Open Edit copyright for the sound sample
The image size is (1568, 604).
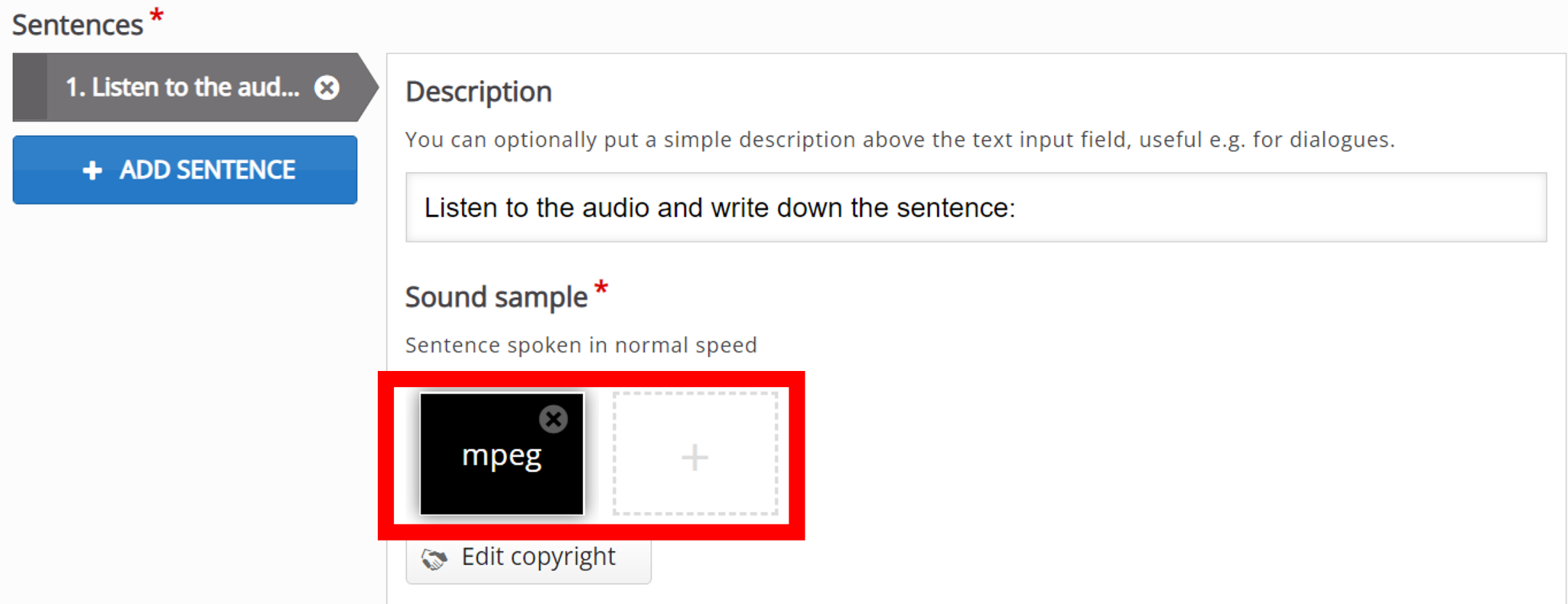point(529,558)
